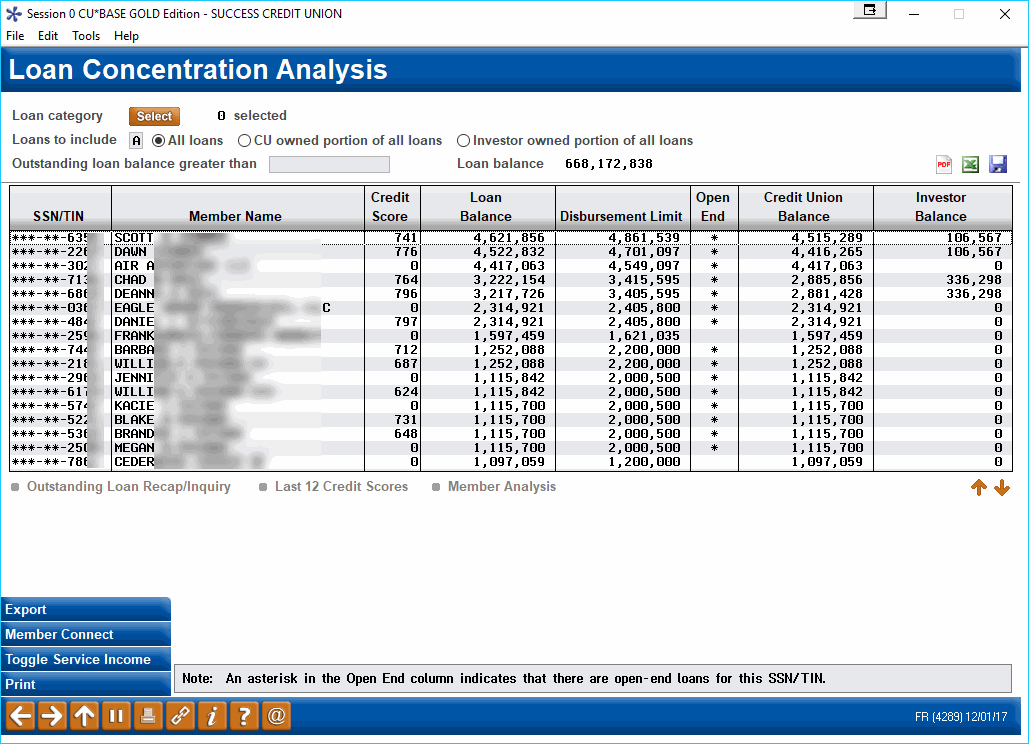Click the printer icon in bottom toolbar
The width and height of the screenshot is (1029, 744).
click(x=148, y=716)
